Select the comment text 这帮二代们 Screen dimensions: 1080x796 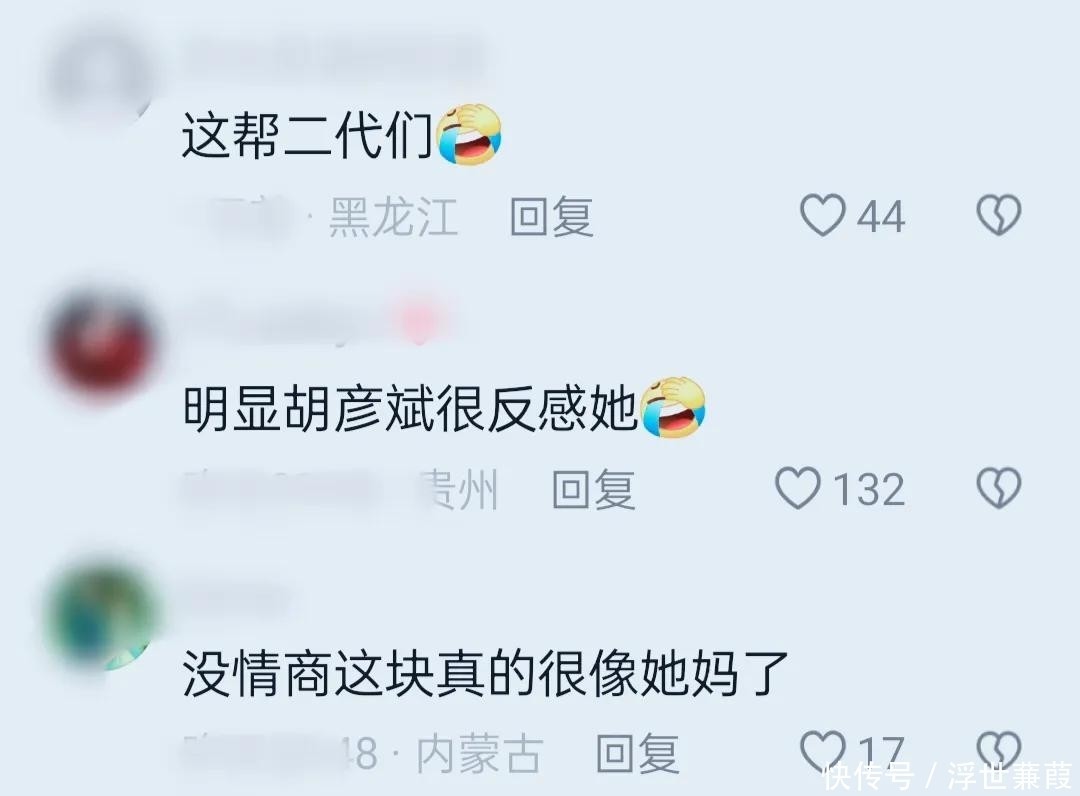(x=308, y=135)
